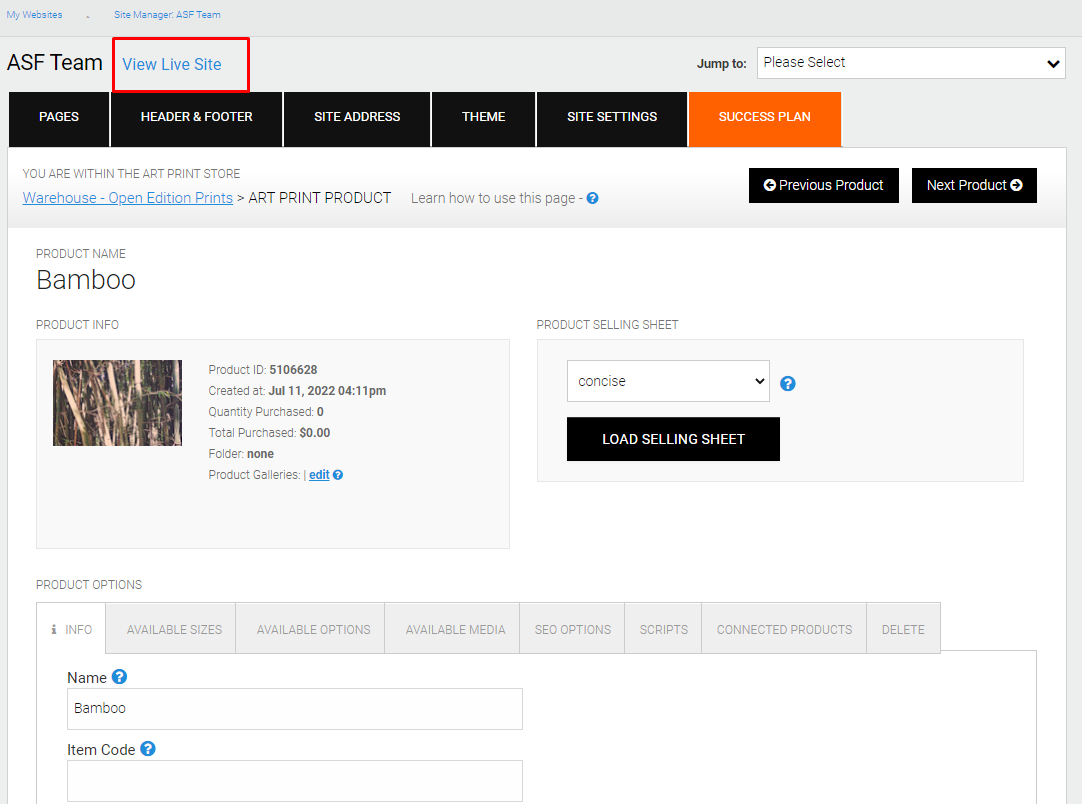Screen dimensions: 1082x804
Task: Open the Jump to 'Please Select' dropdown
Action: click(911, 63)
